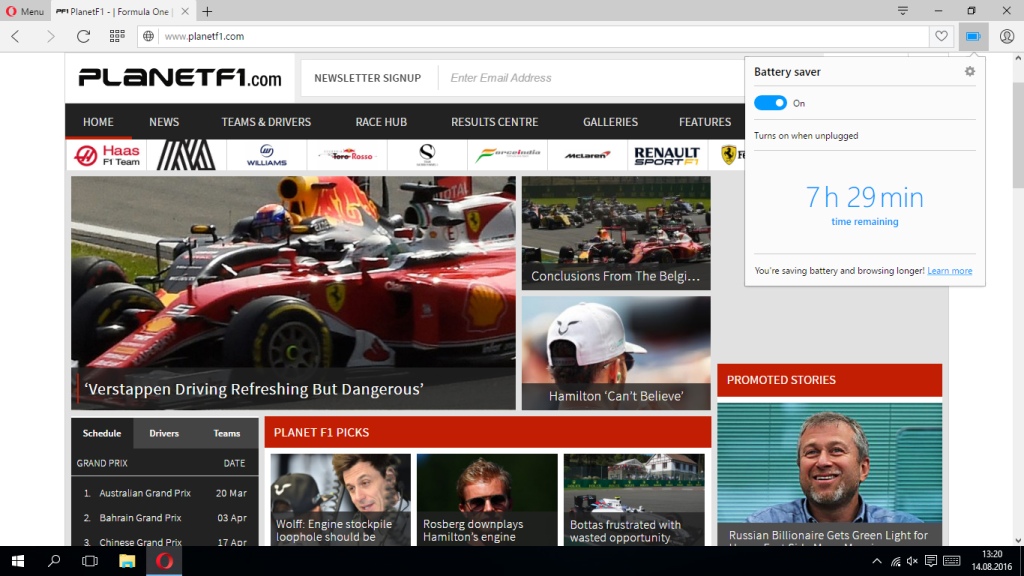Open the Verstappen Driving Refreshing But Dangerous story
Image resolution: width=1024 pixels, height=576 pixels.
[254, 389]
